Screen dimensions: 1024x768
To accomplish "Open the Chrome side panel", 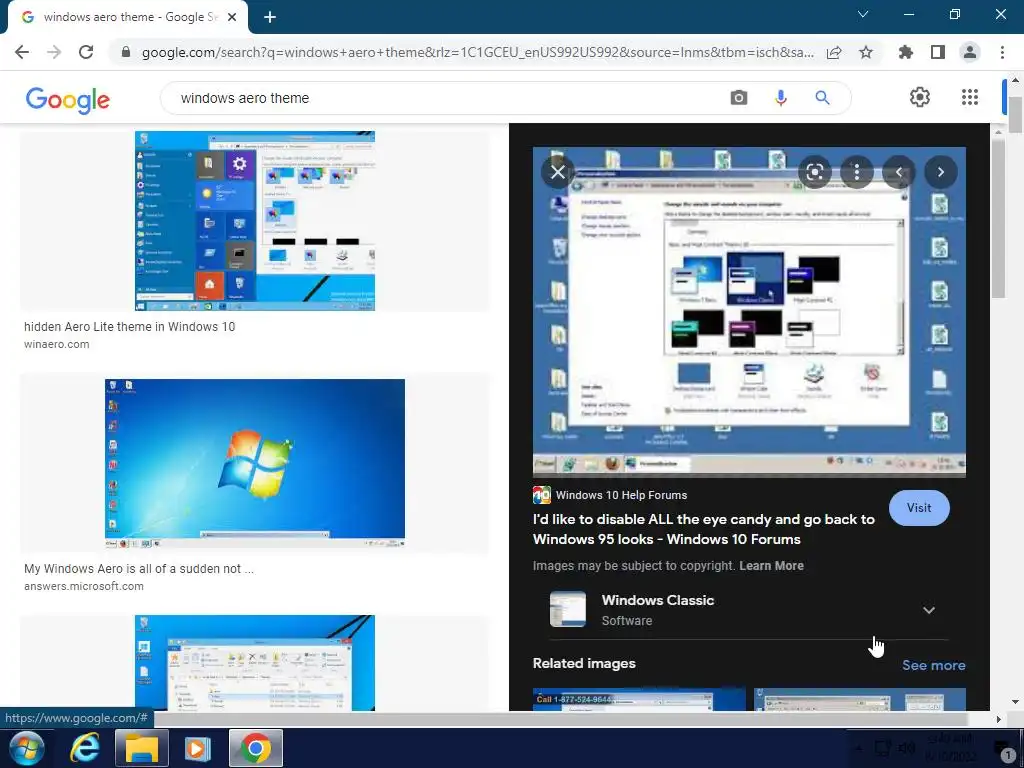I will pos(938,52).
